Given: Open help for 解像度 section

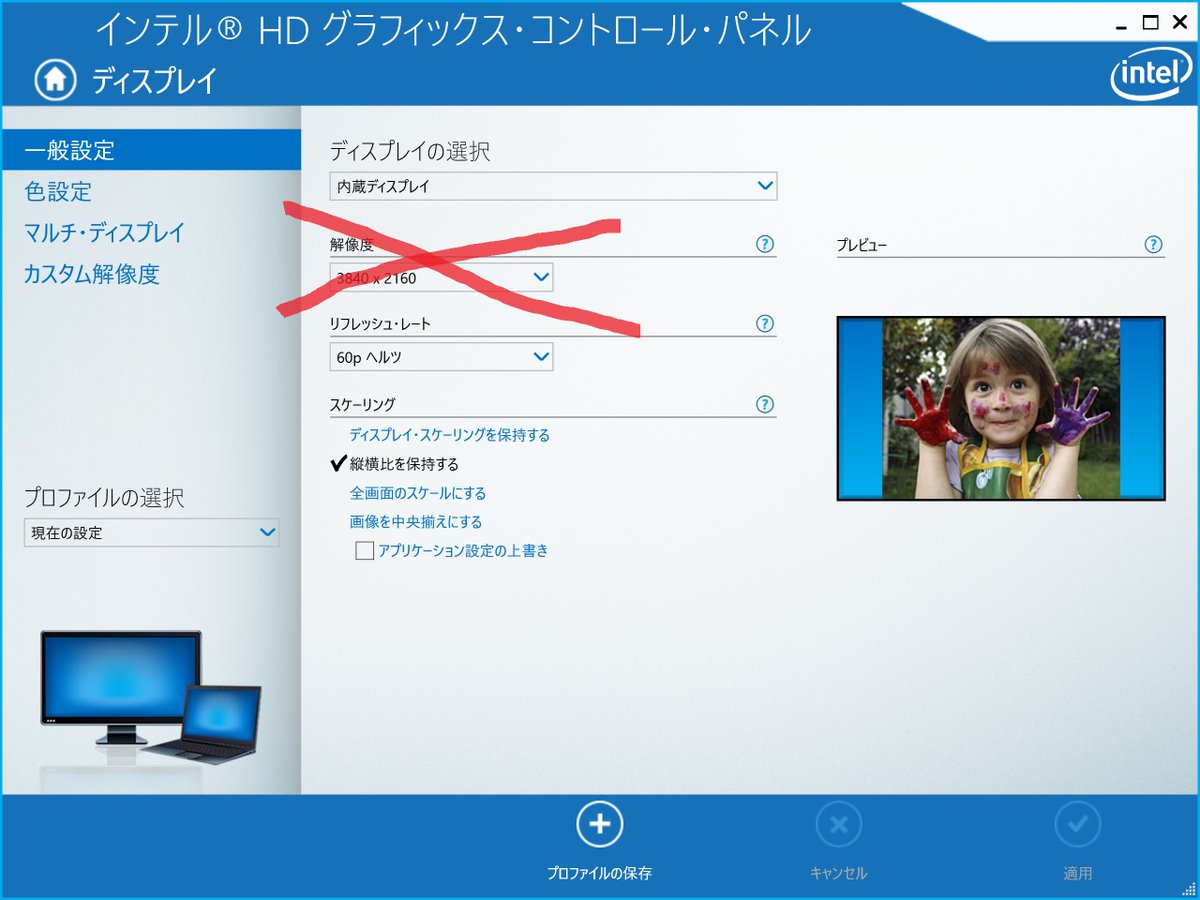Looking at the screenshot, I should (765, 244).
